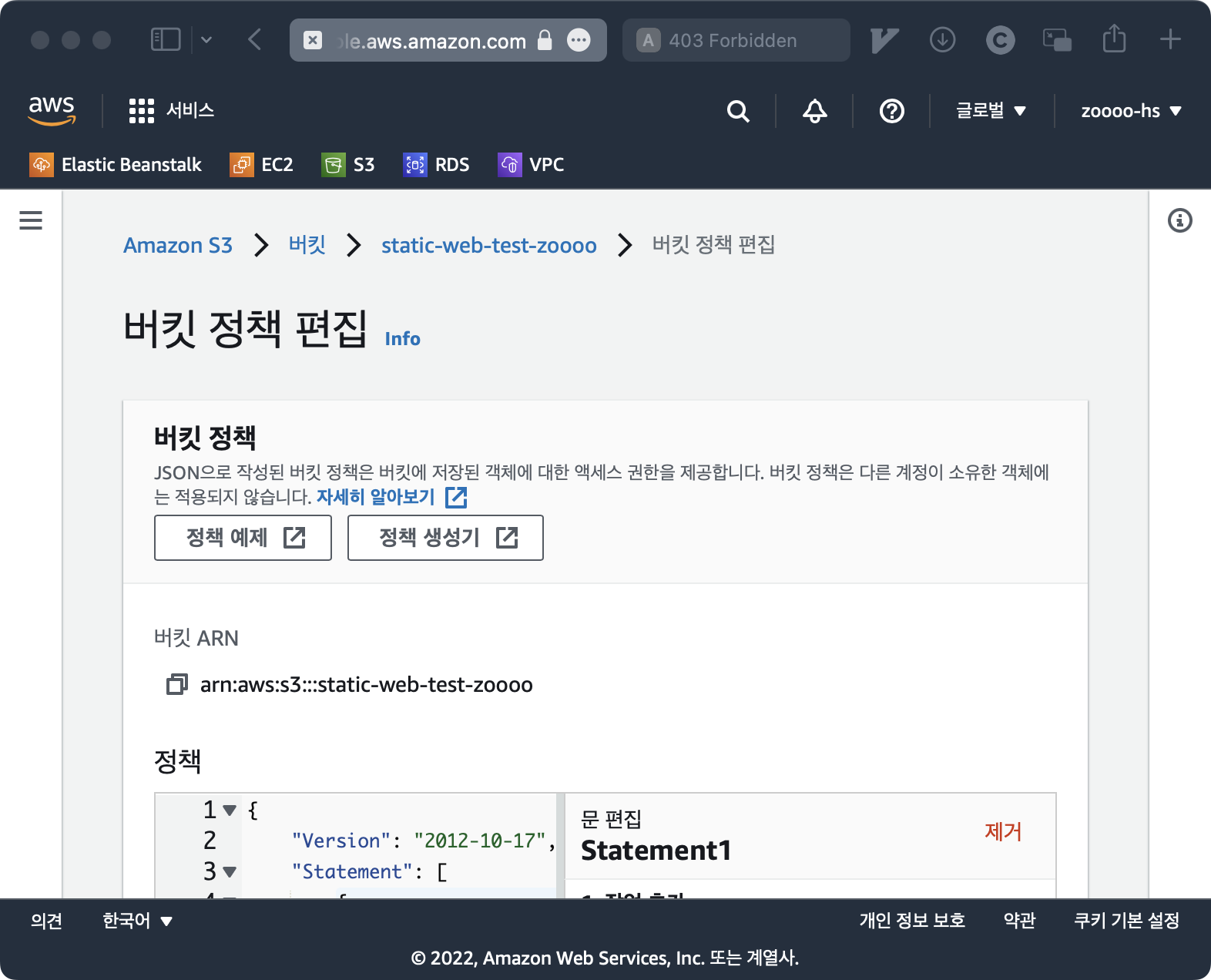Screen dimensions: 1211x980
Task: Open the page options ellipsis in the address bar
Action: point(579,40)
